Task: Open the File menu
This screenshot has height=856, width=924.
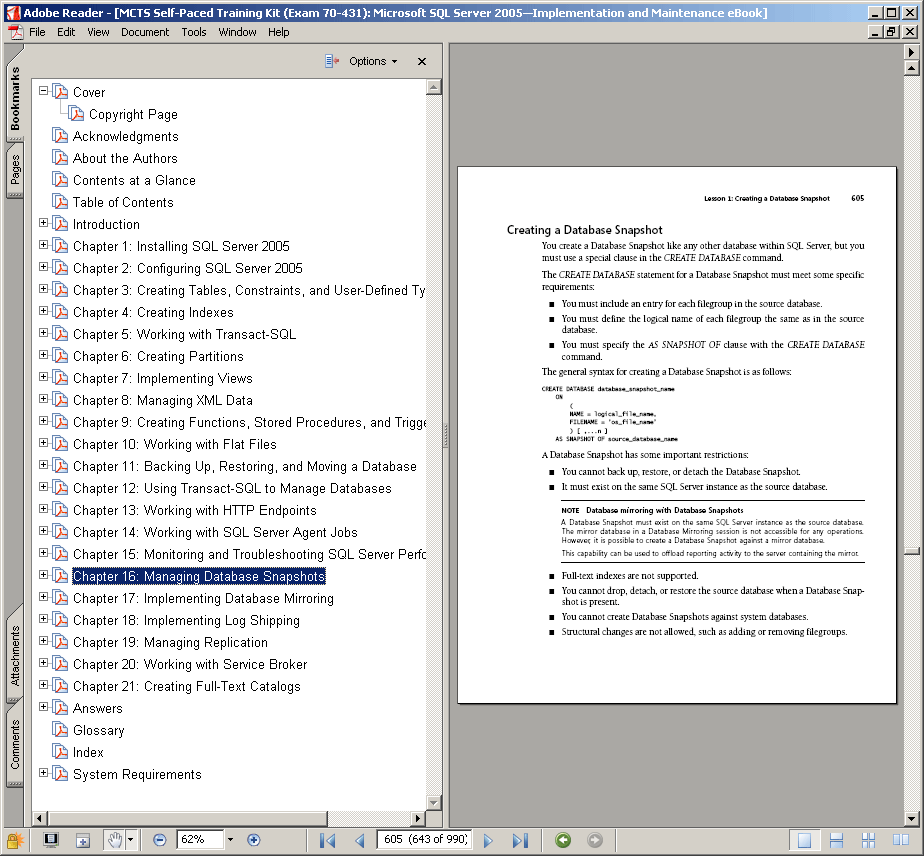Action: pos(37,32)
